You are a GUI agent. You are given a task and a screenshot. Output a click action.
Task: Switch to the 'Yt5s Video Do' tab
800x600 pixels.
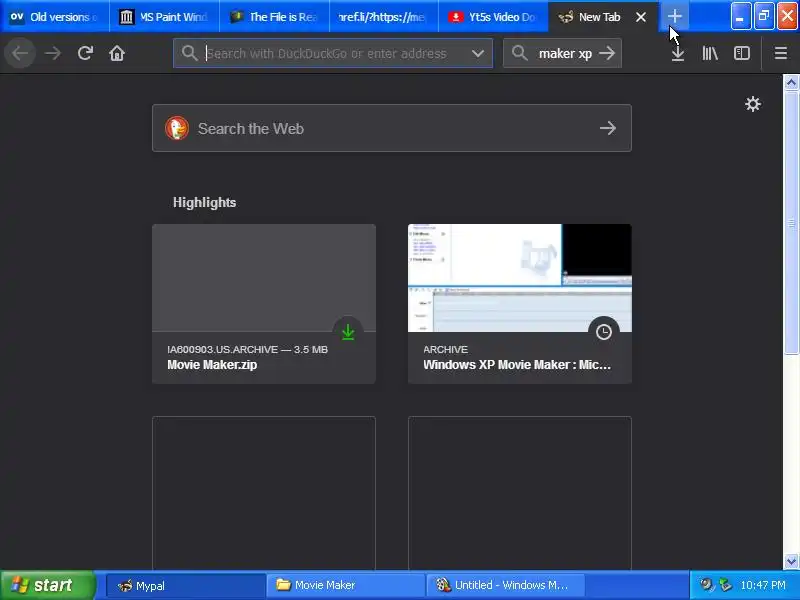[493, 17]
